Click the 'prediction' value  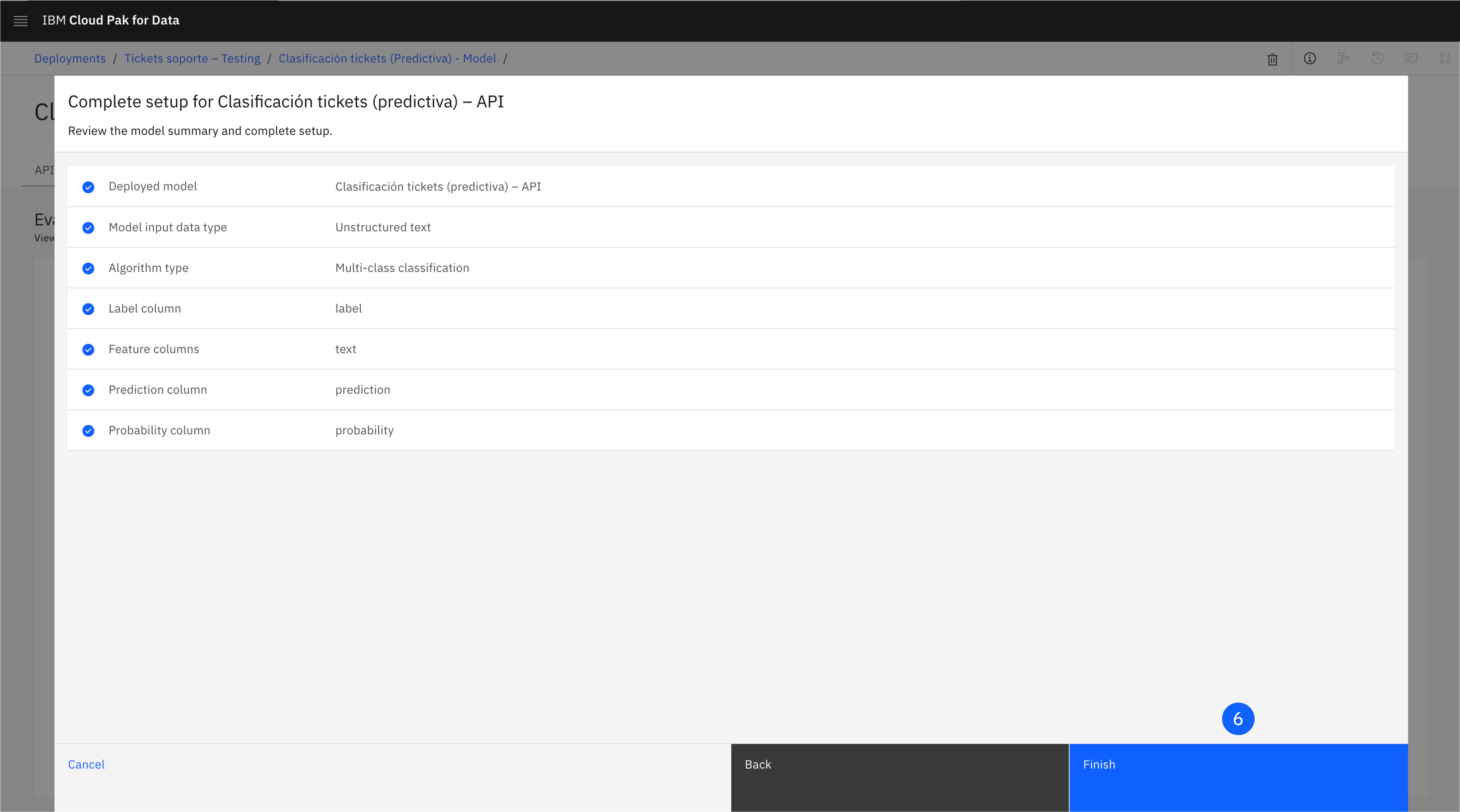click(x=363, y=390)
